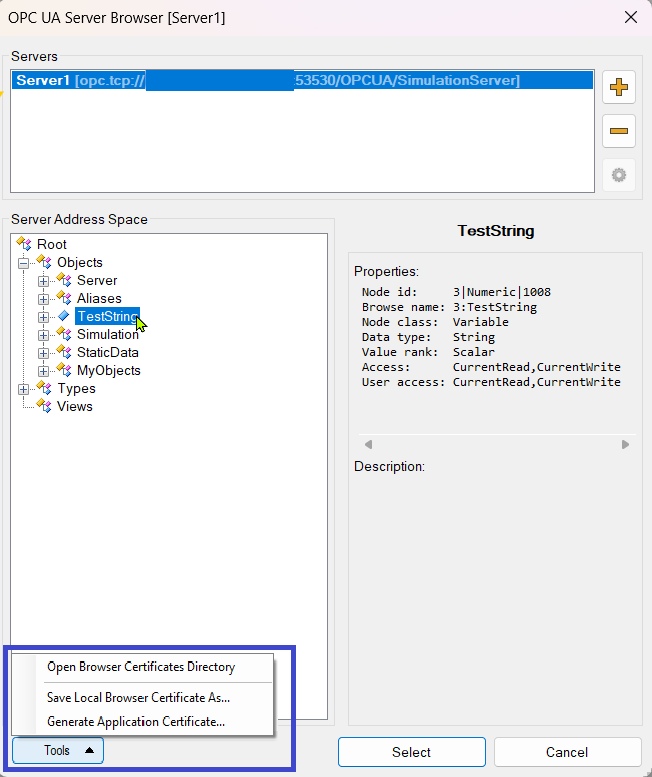Click the plus icon to add server

(x=619, y=87)
